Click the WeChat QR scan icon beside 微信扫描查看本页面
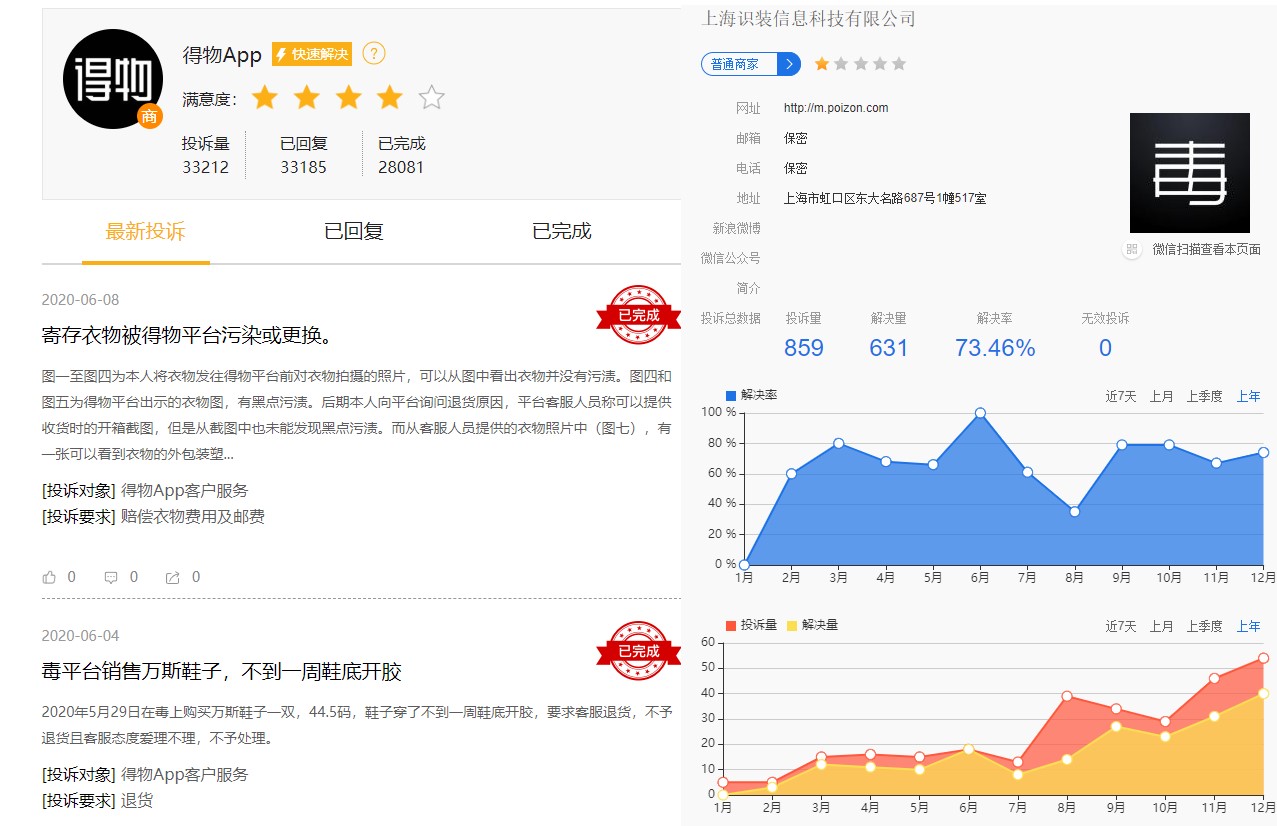Viewport: 1277px width, 826px height. point(1130,250)
